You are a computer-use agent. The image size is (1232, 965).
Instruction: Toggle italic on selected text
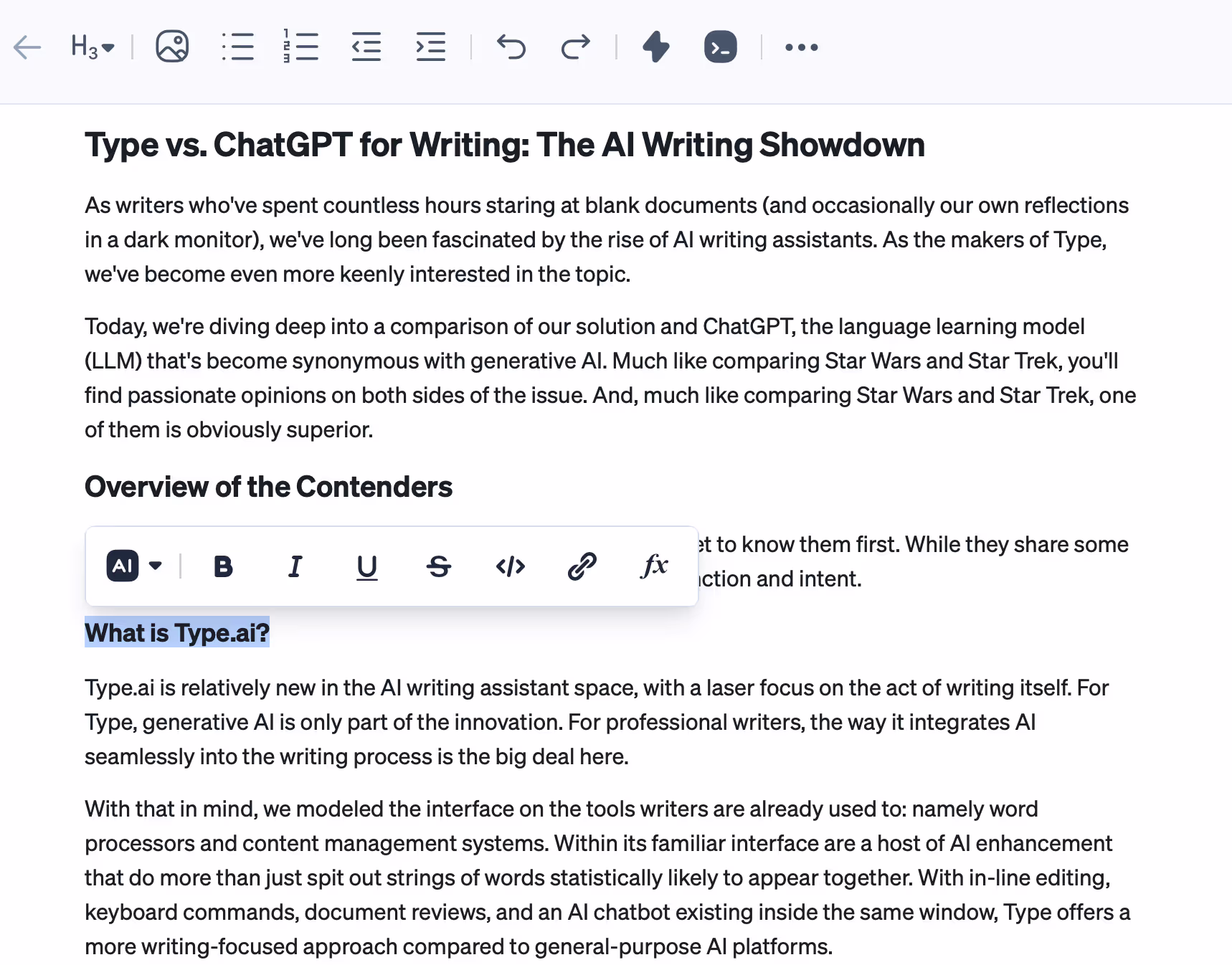pyautogui.click(x=295, y=566)
